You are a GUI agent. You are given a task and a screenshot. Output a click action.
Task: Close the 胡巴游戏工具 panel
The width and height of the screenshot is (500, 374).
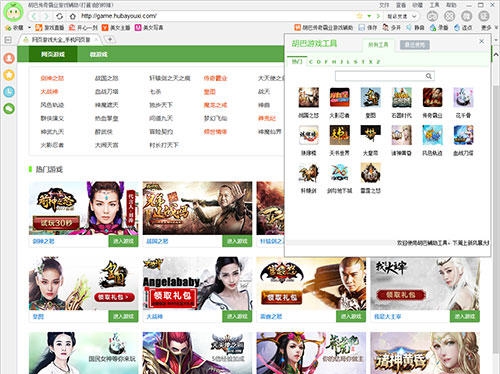(481, 41)
